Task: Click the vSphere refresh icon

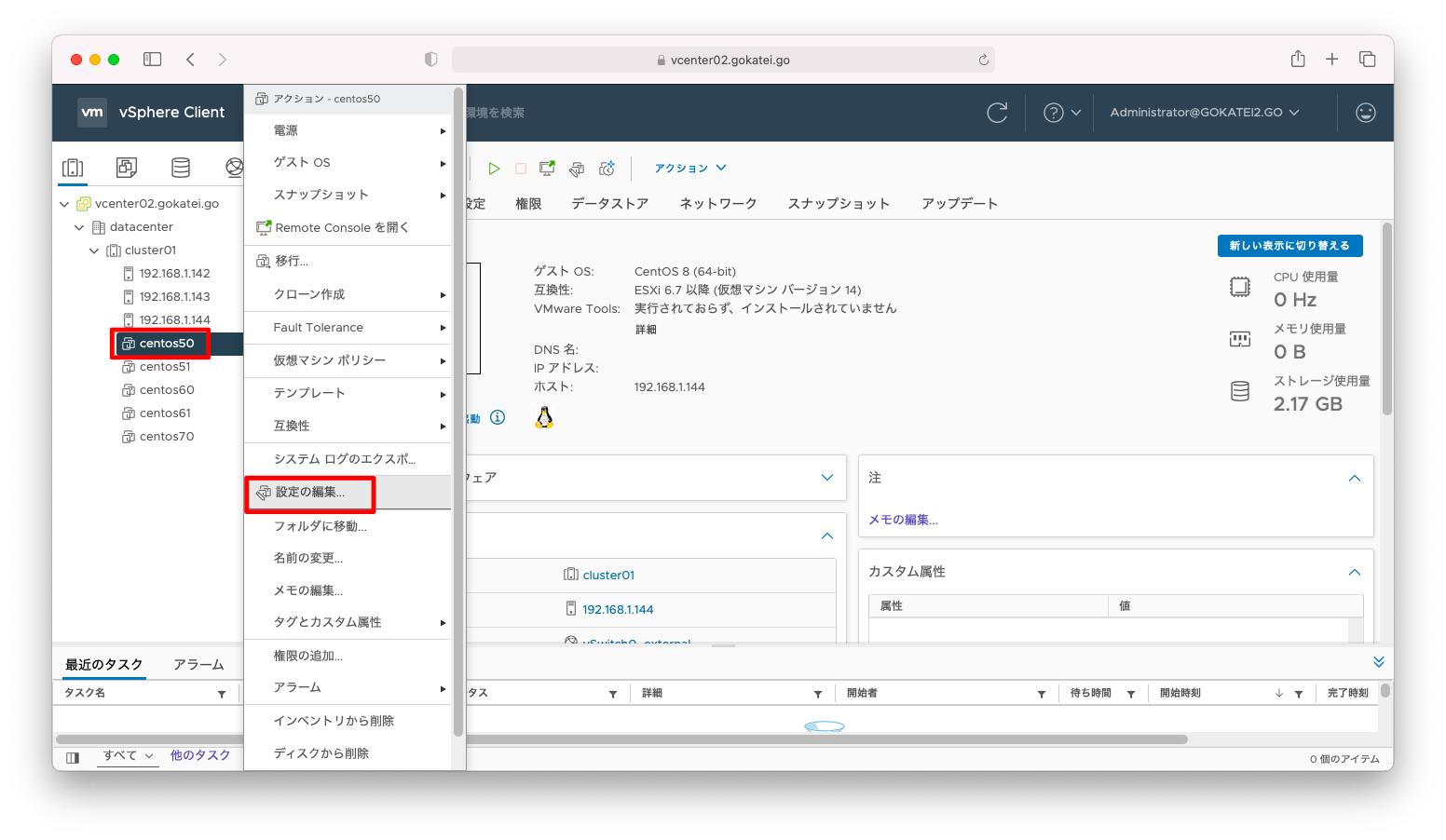Action: [997, 113]
